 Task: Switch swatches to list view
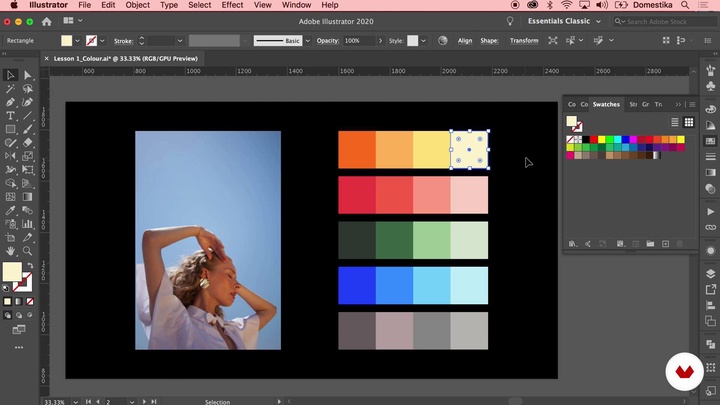tap(675, 122)
